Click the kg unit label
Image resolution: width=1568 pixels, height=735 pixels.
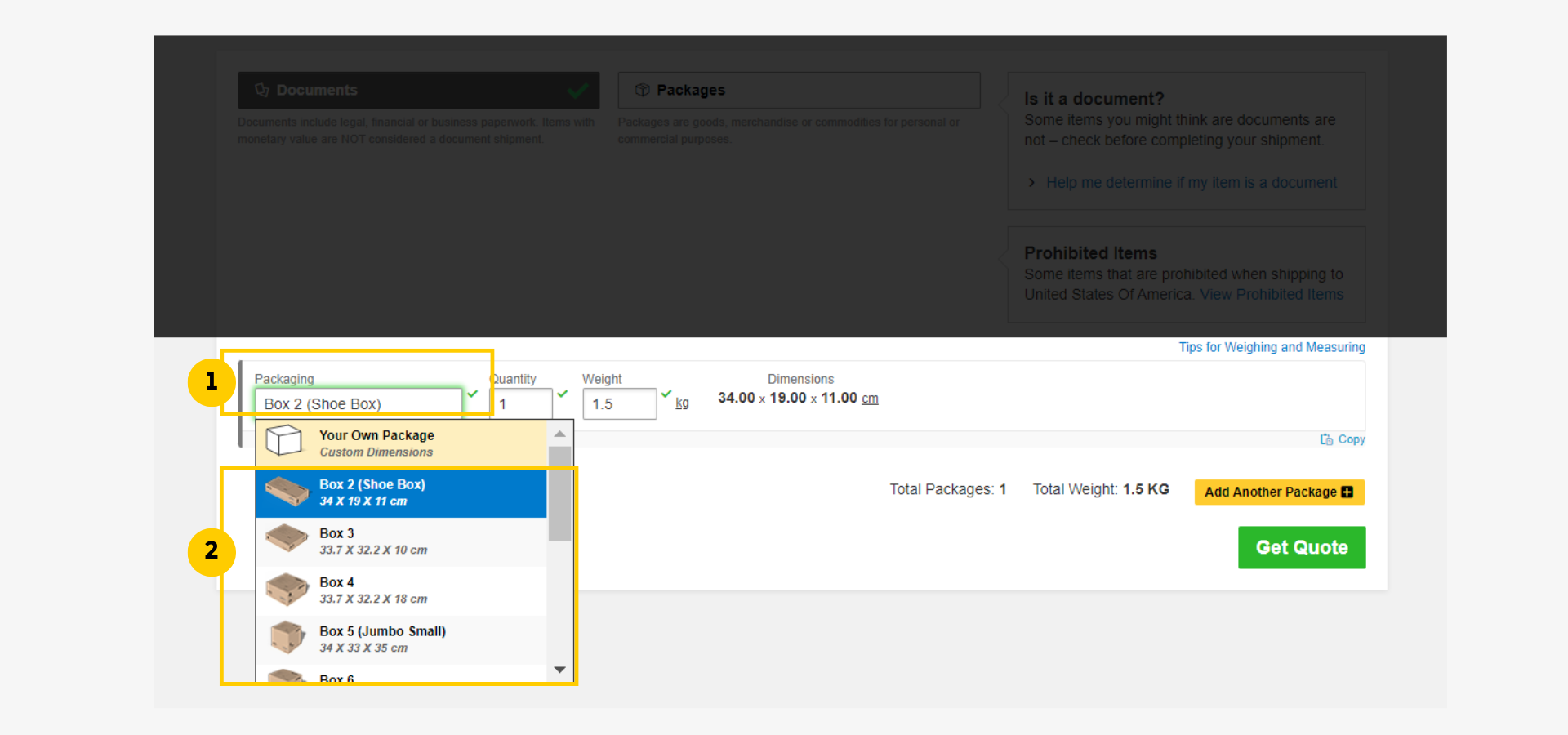click(x=682, y=403)
